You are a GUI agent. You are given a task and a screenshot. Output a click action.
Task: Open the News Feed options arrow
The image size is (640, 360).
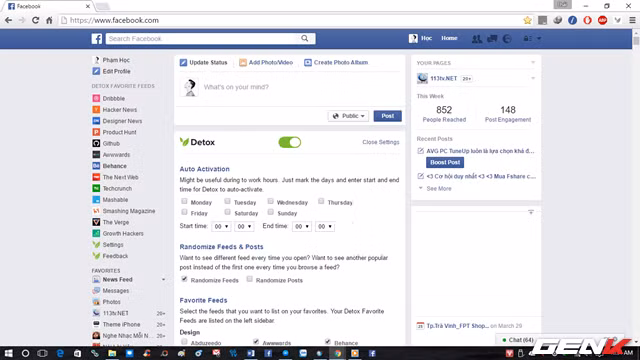coord(163,280)
